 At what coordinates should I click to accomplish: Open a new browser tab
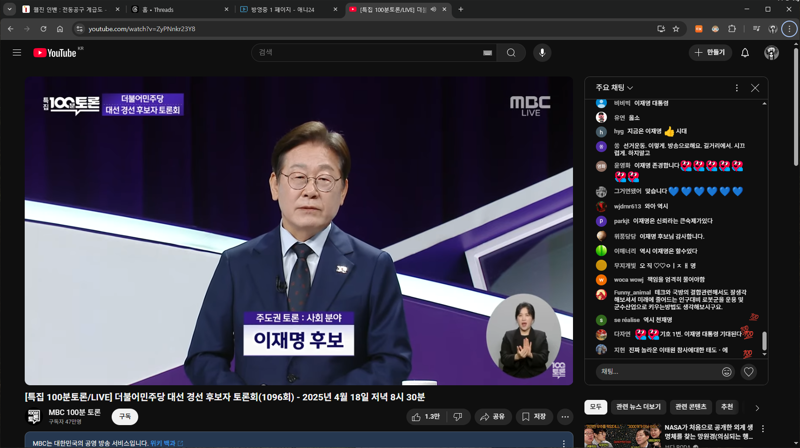[x=461, y=9]
